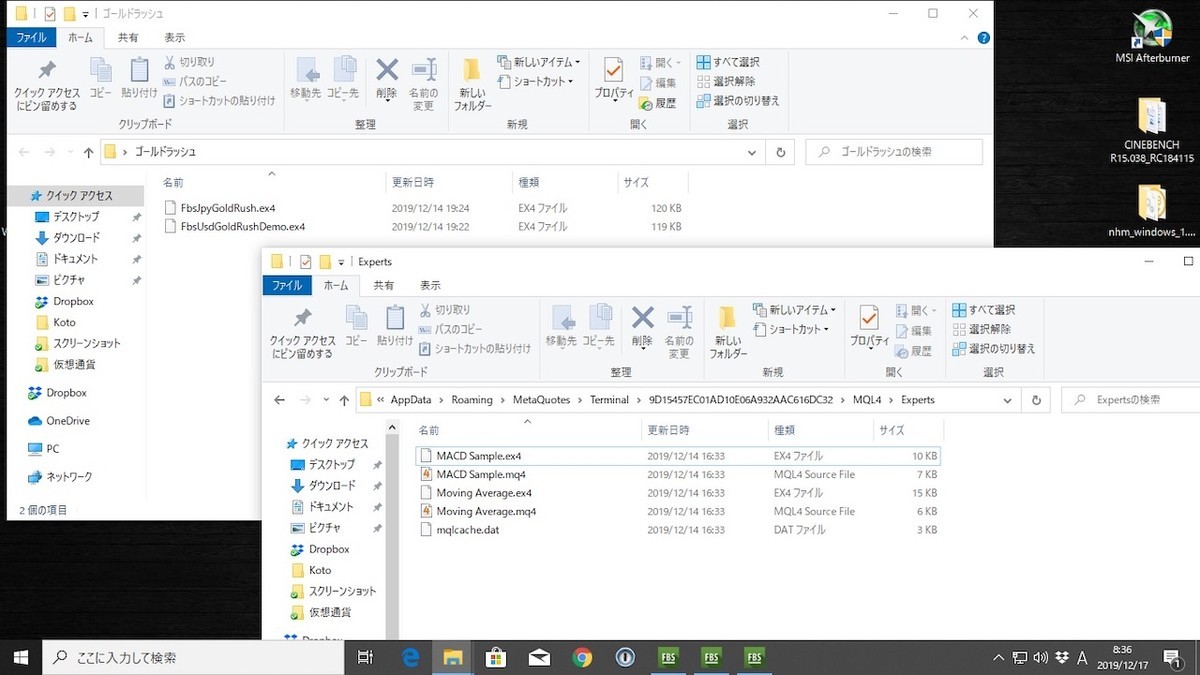Open プロパティ in ゴールドラッシュ window ribbon
Screen dimensions: 1200x675
tap(614, 78)
